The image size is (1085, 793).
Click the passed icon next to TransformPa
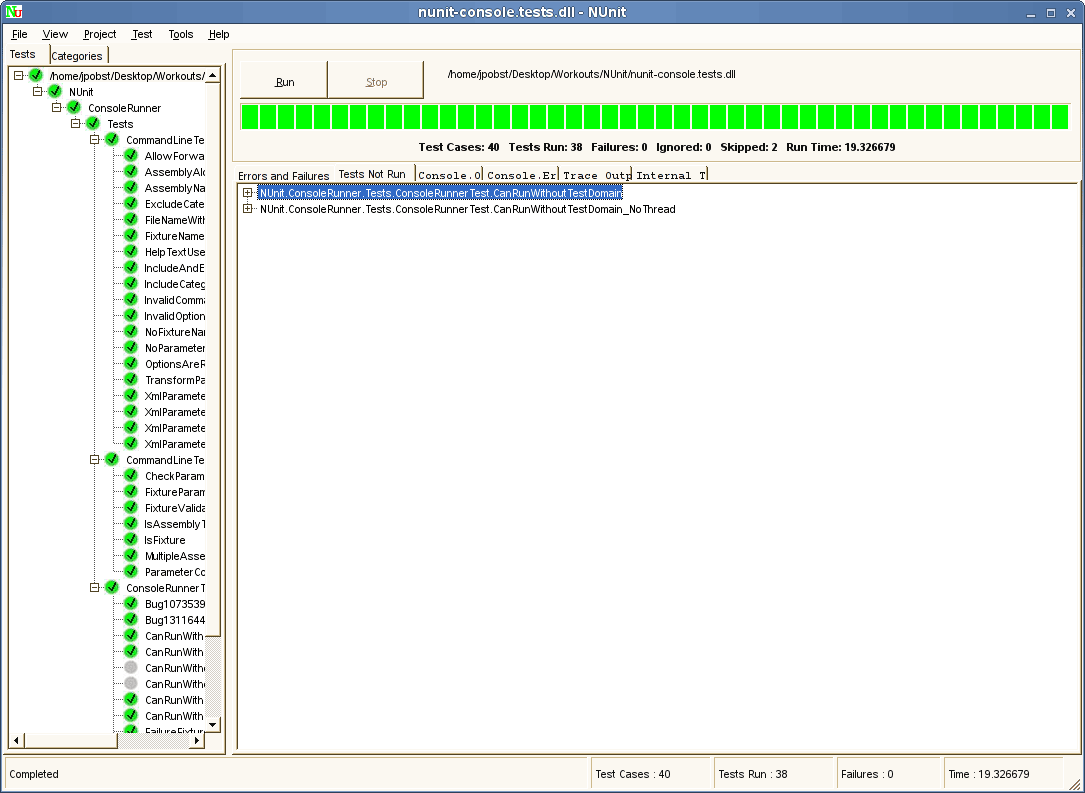point(131,379)
